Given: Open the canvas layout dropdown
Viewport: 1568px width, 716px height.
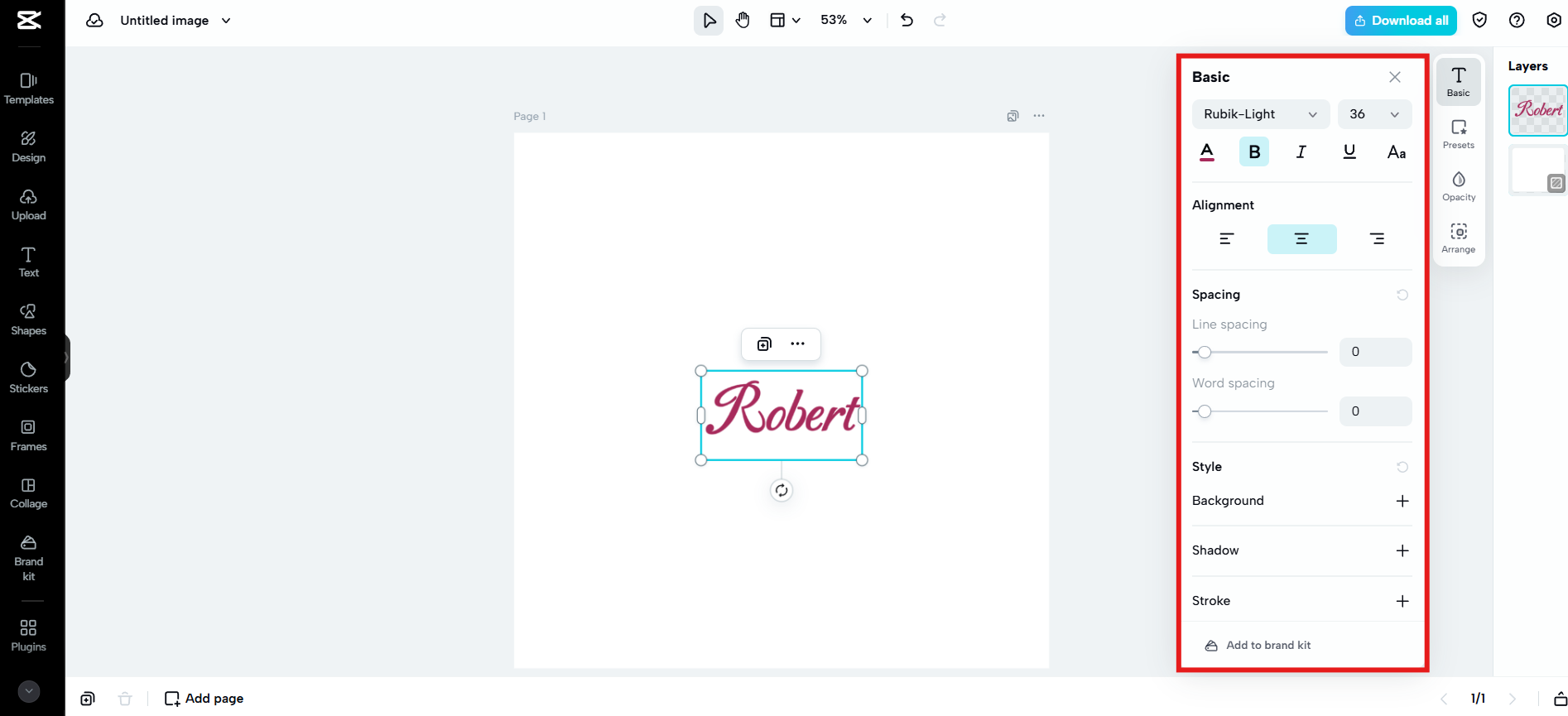Looking at the screenshot, I should point(785,21).
